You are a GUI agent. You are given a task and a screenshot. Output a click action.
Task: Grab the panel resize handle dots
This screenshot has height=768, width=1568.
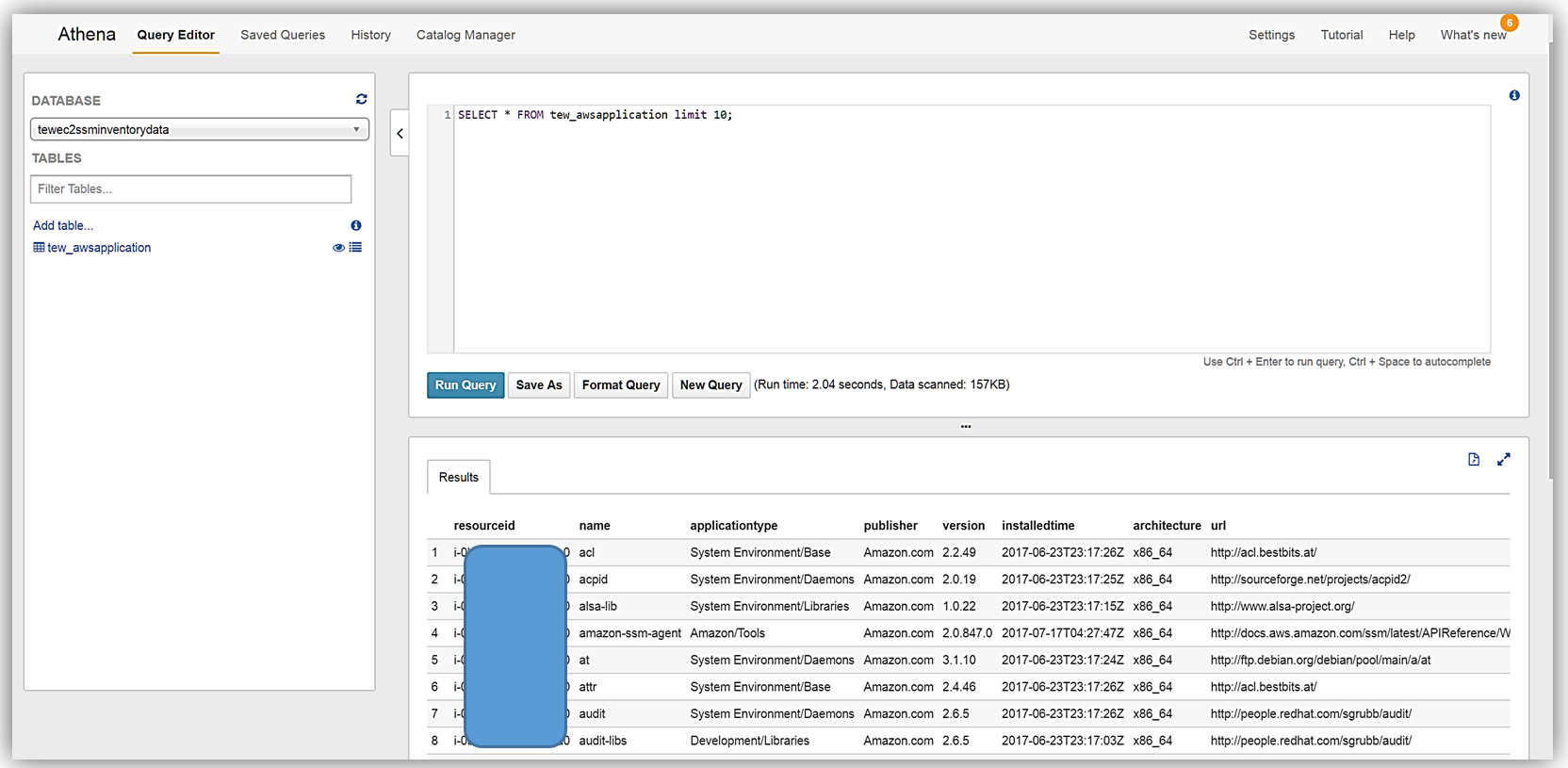966,427
